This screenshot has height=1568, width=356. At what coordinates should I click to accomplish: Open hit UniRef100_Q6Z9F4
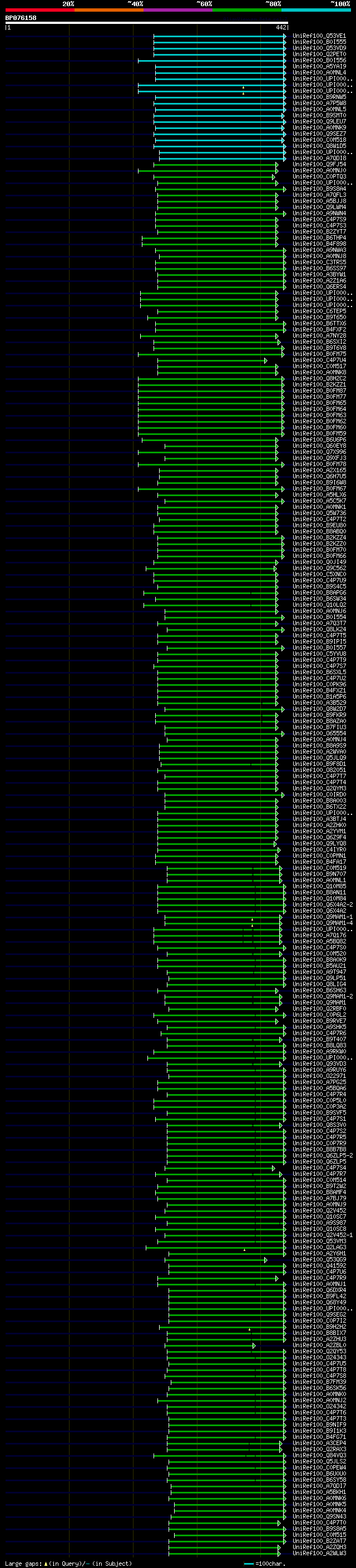coord(319,838)
